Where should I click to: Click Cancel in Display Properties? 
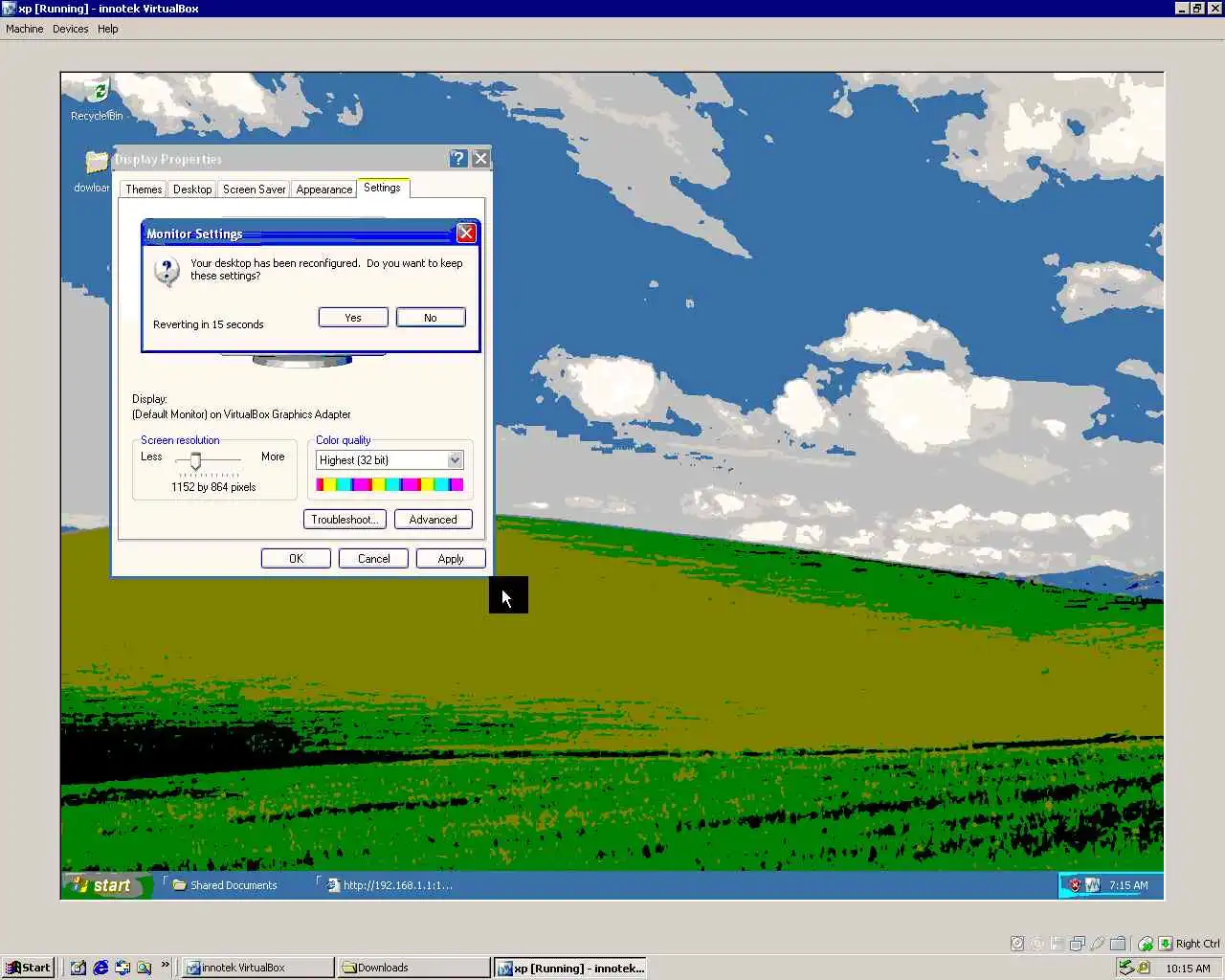coord(373,559)
